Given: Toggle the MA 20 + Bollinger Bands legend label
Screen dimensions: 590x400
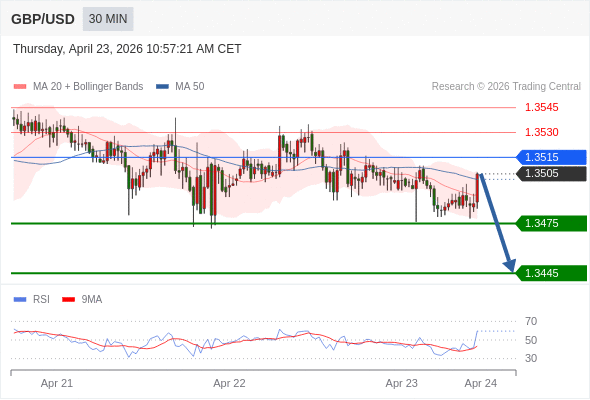Looking at the screenshot, I should (x=88, y=87).
